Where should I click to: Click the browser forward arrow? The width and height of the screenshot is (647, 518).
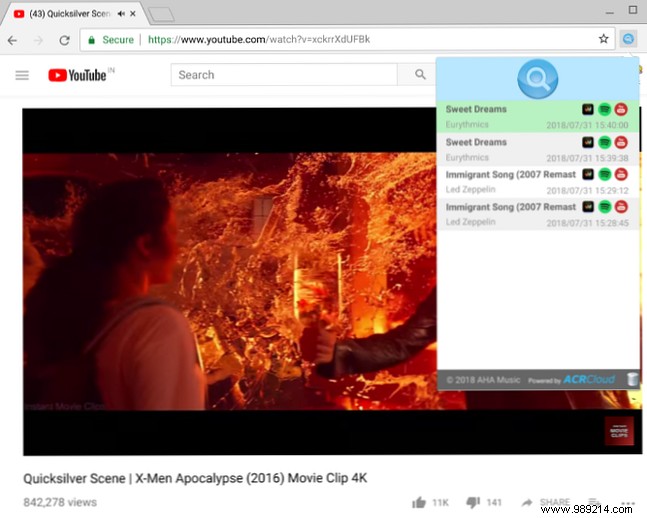coord(38,40)
